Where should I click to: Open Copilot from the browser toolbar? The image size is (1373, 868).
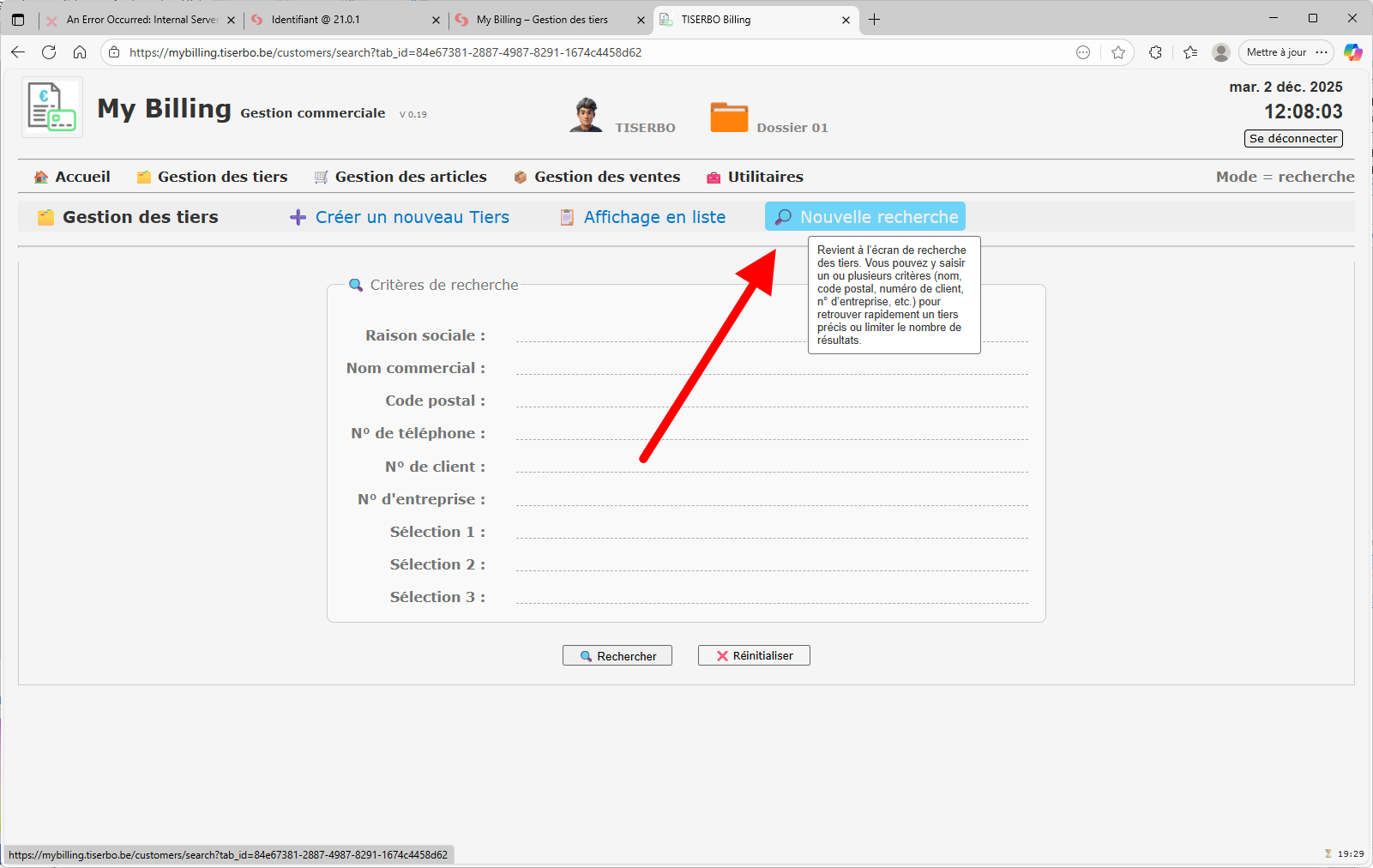[x=1353, y=52]
